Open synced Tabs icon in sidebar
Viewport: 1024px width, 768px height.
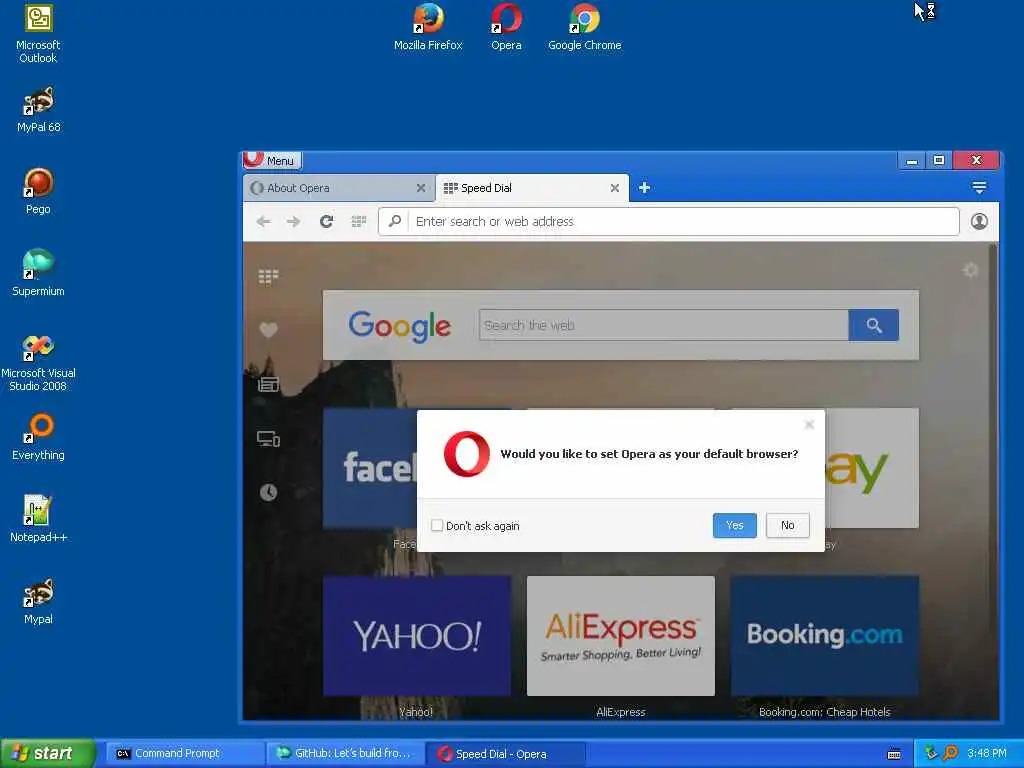[268, 439]
